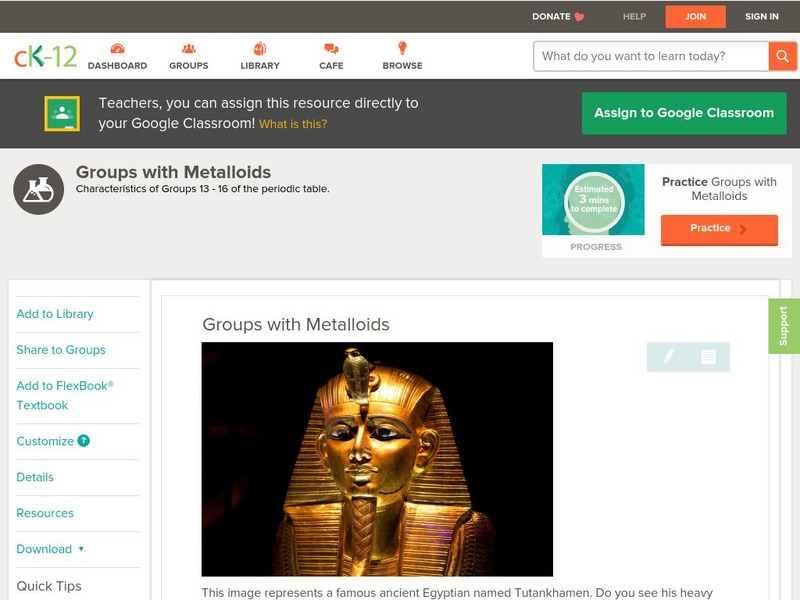
Task: Click the Customize help question mark
Action: point(84,441)
